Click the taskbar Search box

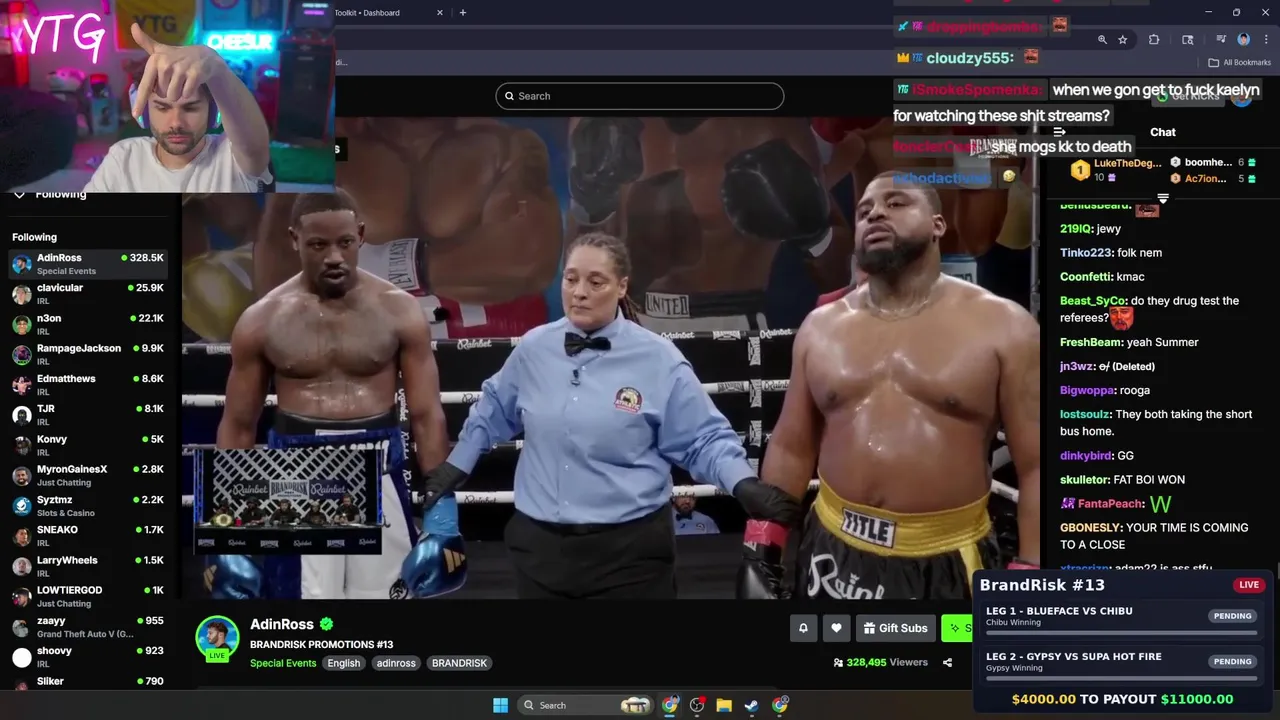click(587, 705)
